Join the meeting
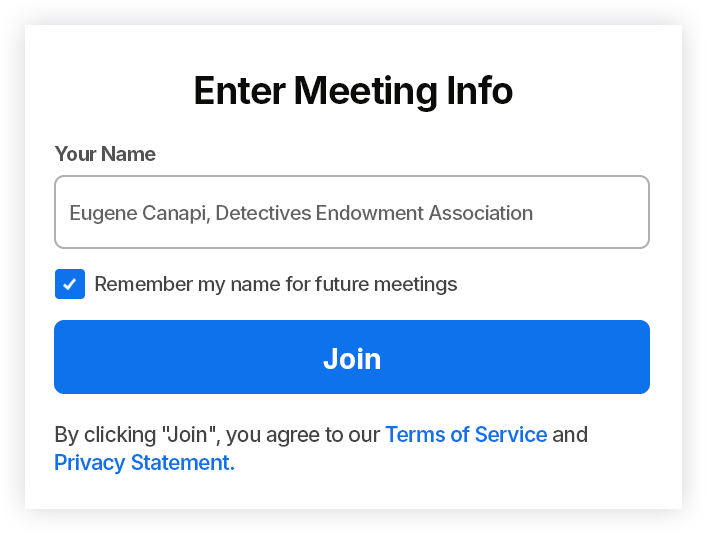The height and width of the screenshot is (534, 707). 352,357
